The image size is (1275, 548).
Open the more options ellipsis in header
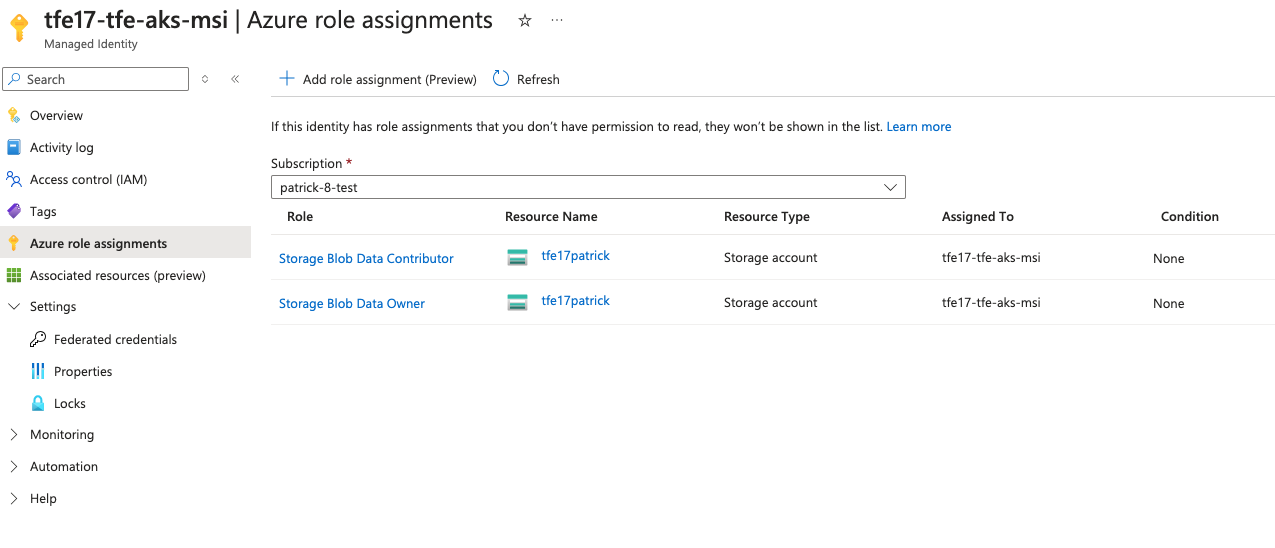coord(557,21)
